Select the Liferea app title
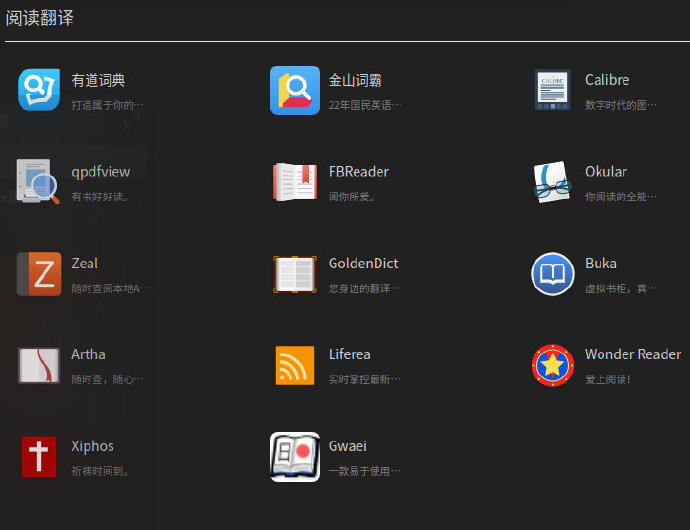690x530 pixels. [349, 354]
